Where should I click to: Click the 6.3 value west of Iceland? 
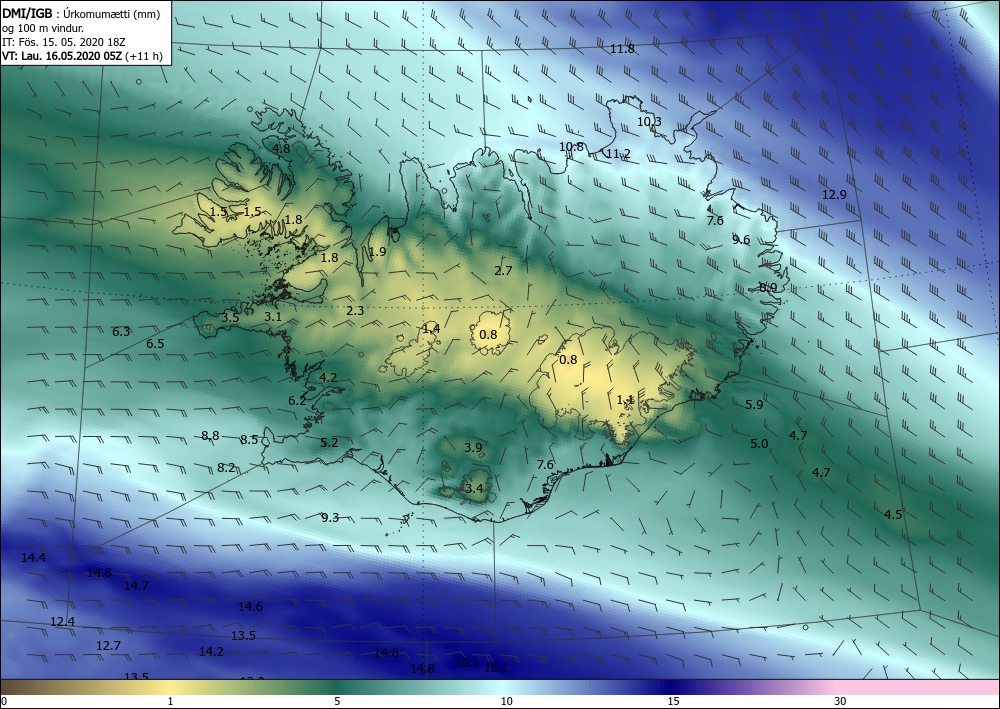coord(121,331)
